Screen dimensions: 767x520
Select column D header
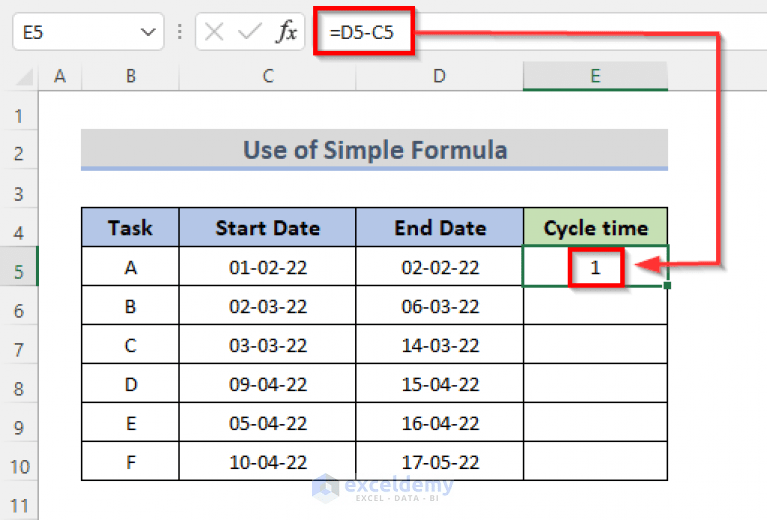tap(439, 76)
